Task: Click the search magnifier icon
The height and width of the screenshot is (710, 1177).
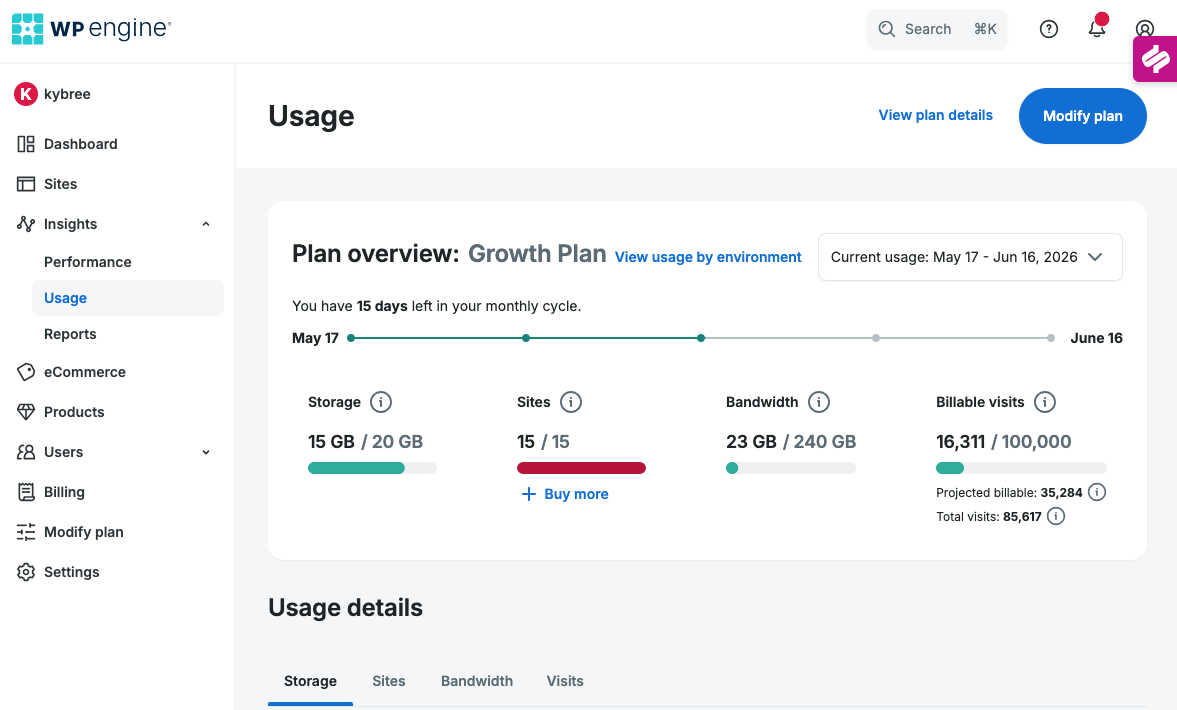Action: click(x=887, y=29)
